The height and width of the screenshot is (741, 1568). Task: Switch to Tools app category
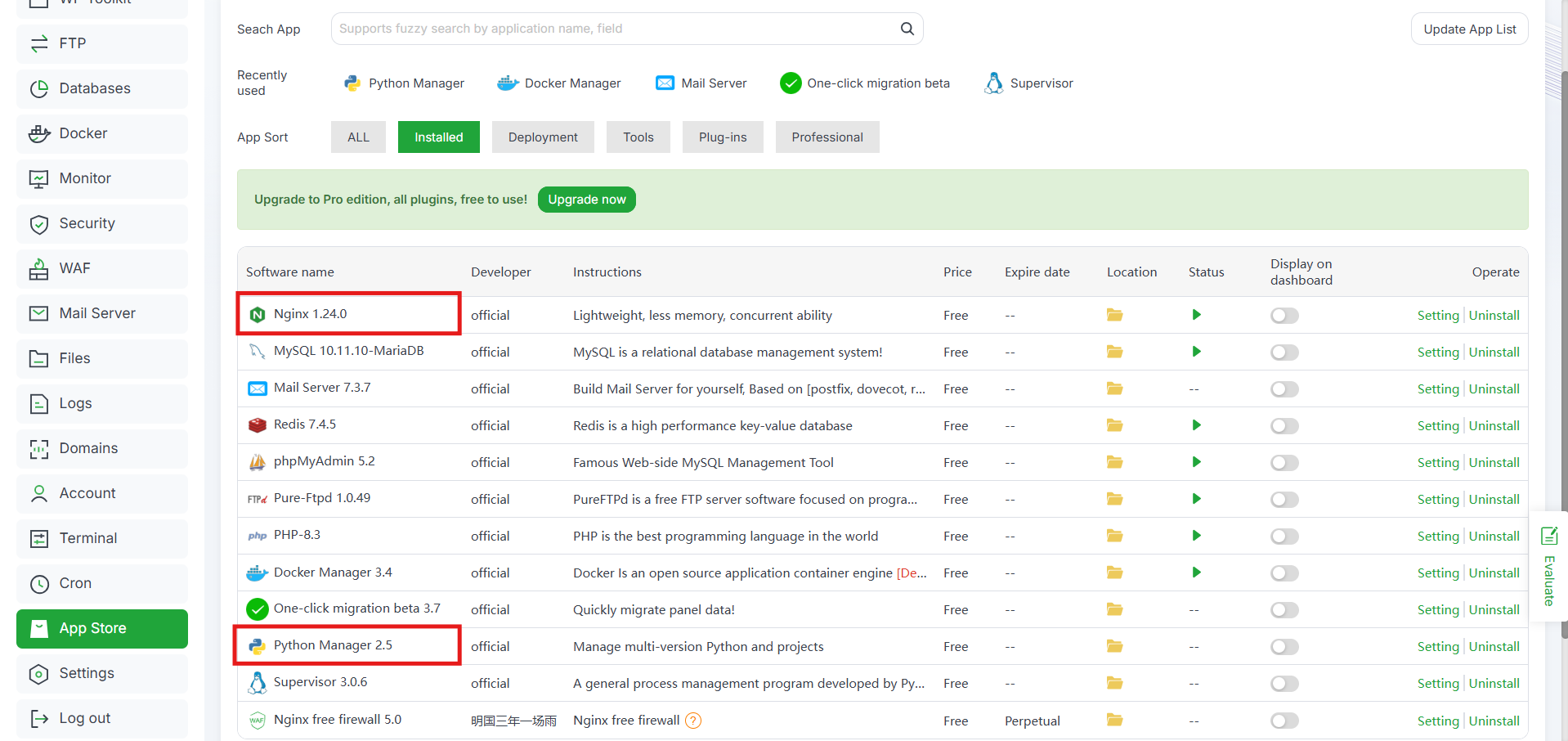pyautogui.click(x=638, y=137)
